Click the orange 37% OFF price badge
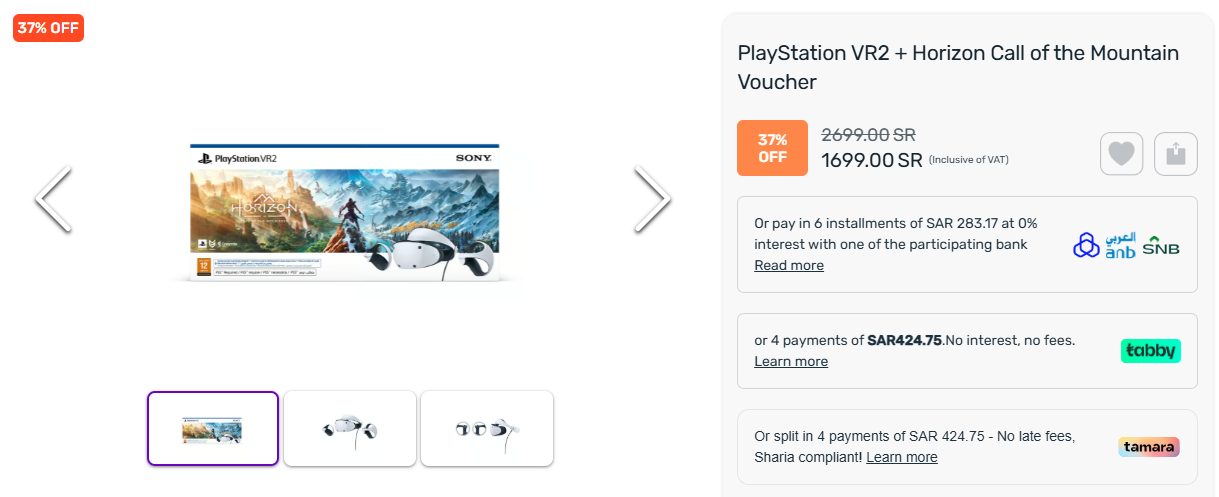This screenshot has width=1219, height=497. coord(772,148)
